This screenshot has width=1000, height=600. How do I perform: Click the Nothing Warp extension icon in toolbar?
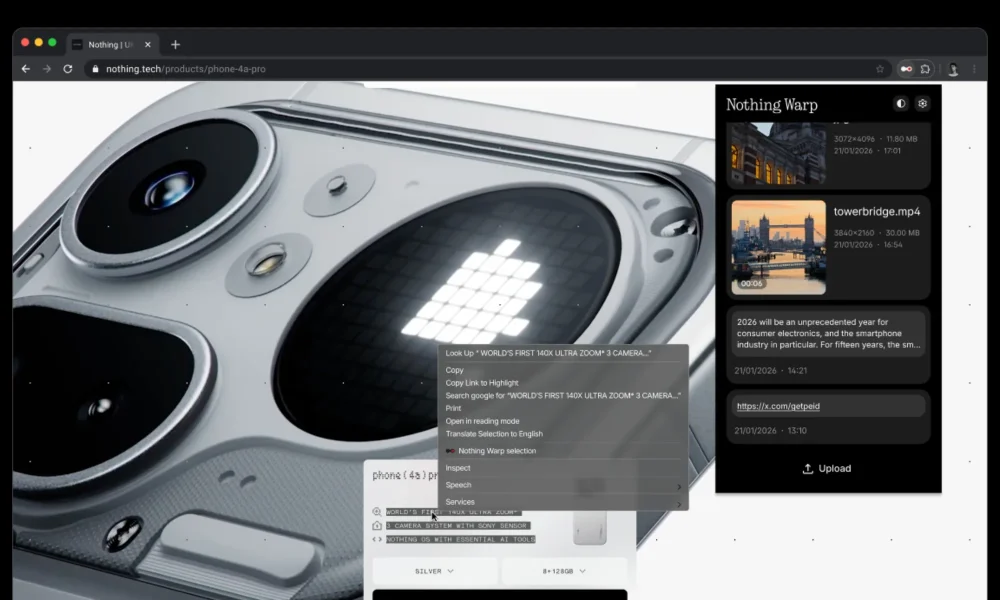point(906,69)
